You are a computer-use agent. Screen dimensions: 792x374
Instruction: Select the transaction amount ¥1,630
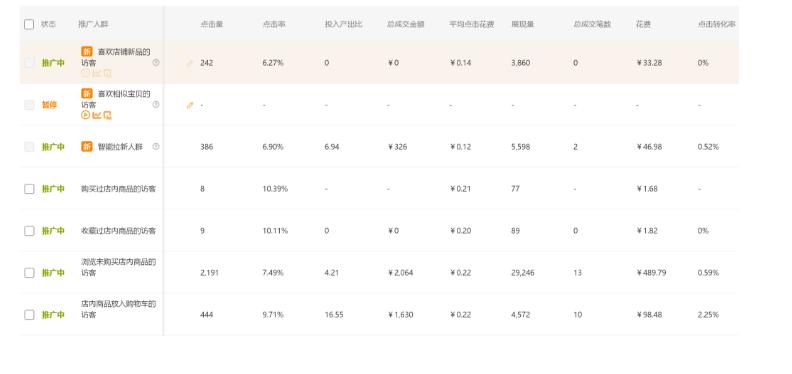click(x=401, y=314)
